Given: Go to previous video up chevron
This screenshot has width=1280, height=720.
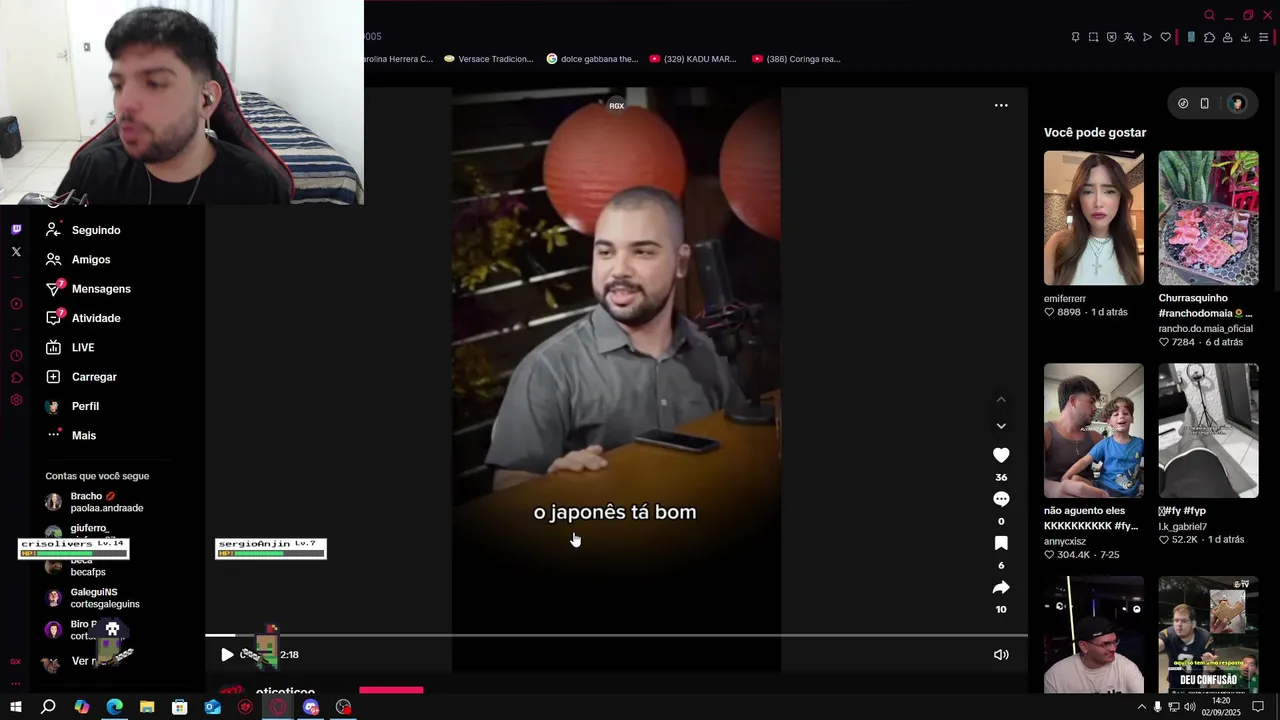Looking at the screenshot, I should click(x=1001, y=399).
